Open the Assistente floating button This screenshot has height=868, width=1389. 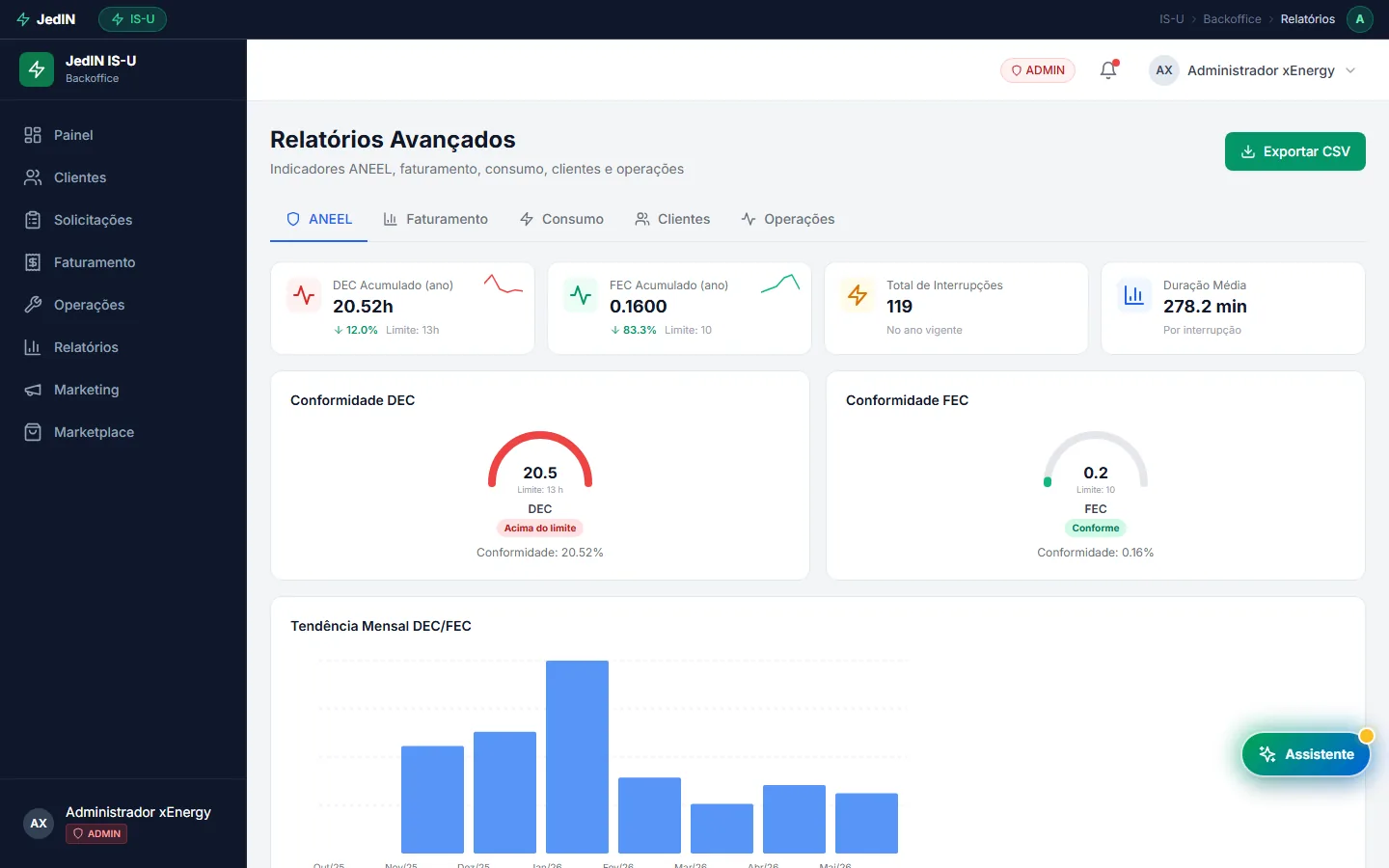[1306, 754]
